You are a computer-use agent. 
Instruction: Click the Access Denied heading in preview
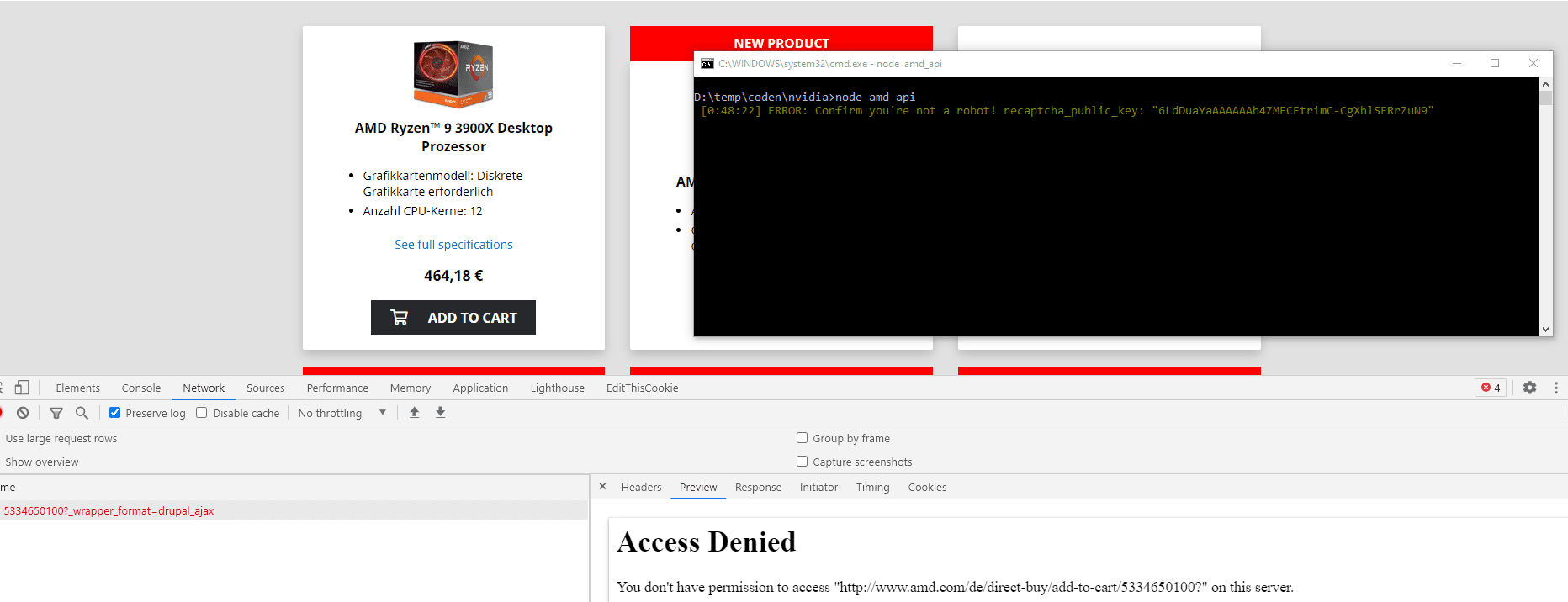707,542
